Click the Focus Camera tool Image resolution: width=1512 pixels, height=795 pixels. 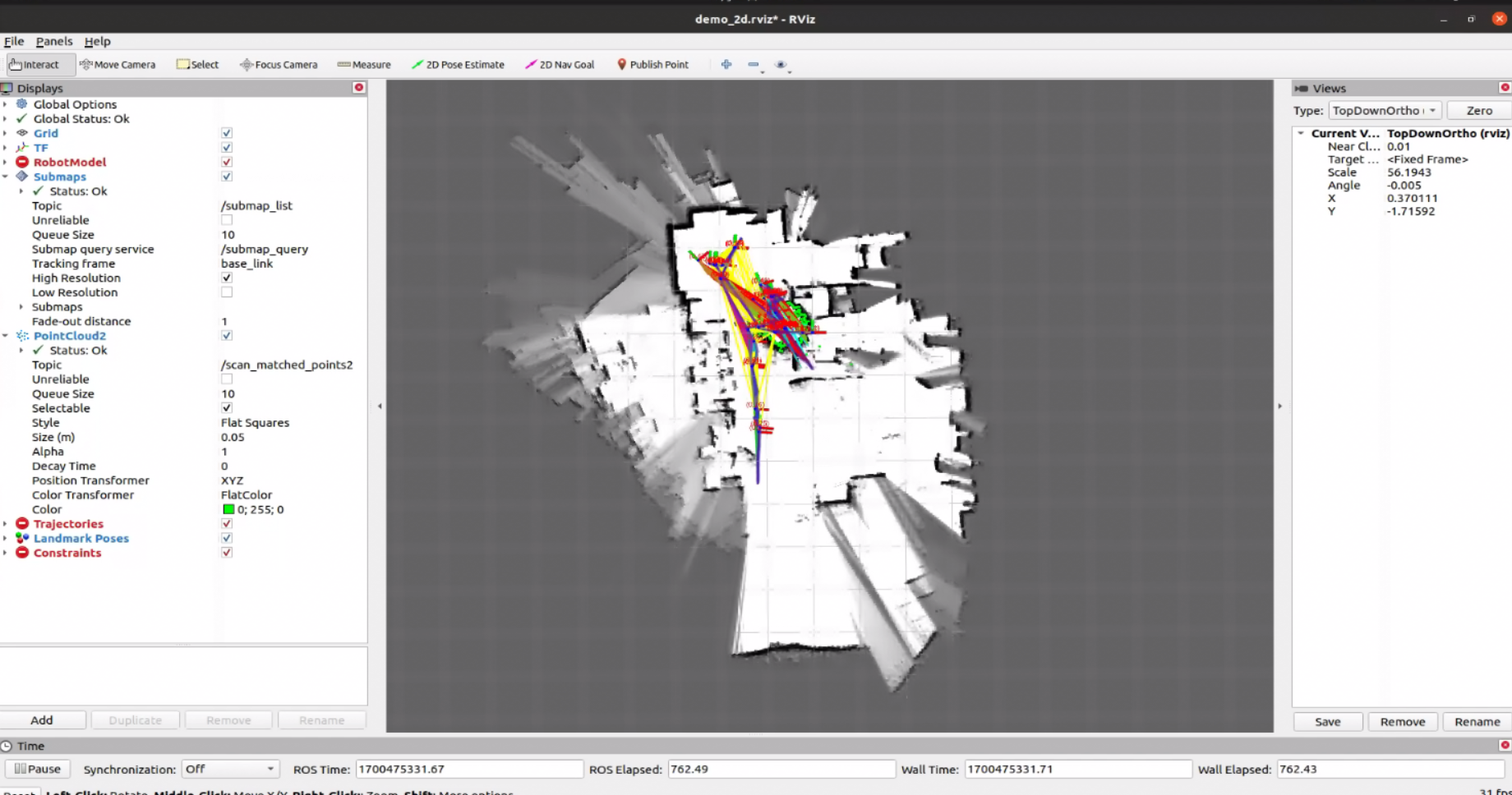tap(279, 65)
